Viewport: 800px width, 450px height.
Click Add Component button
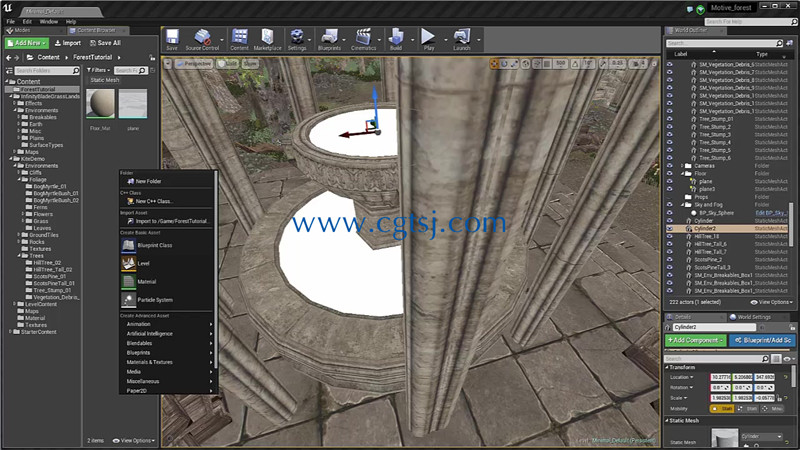point(695,340)
